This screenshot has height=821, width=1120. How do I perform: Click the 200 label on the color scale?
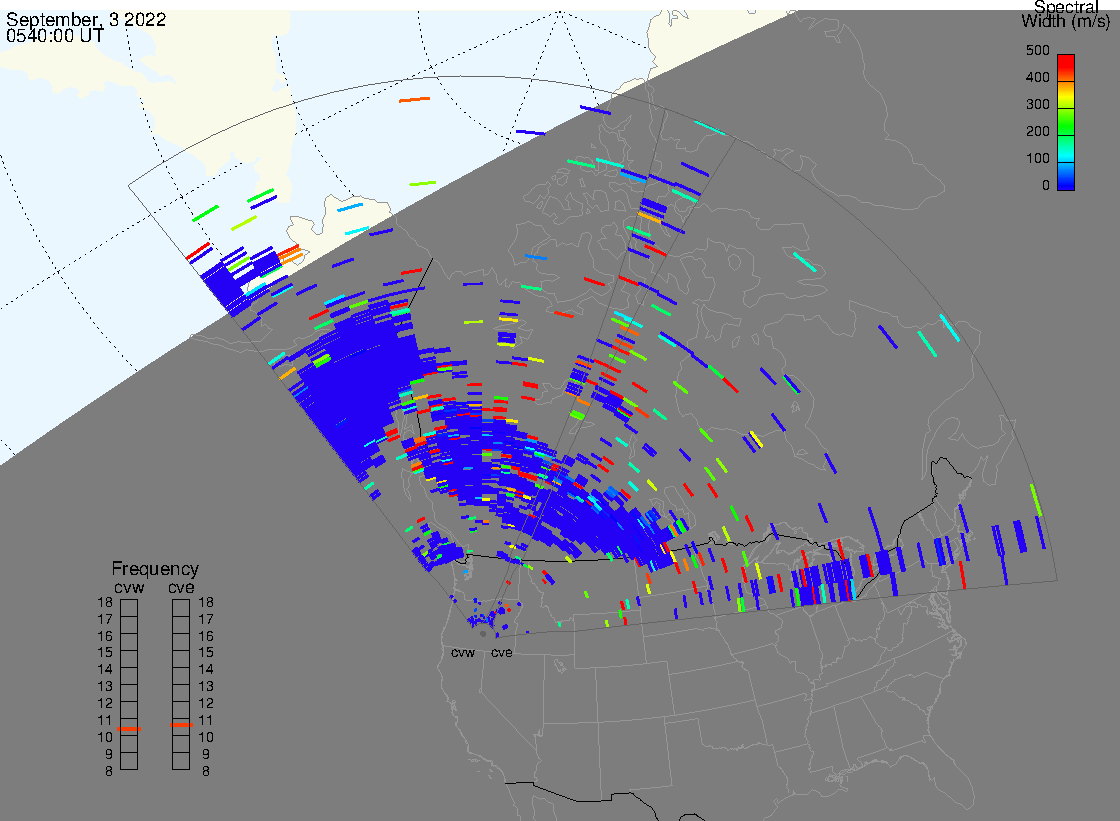(x=1037, y=131)
